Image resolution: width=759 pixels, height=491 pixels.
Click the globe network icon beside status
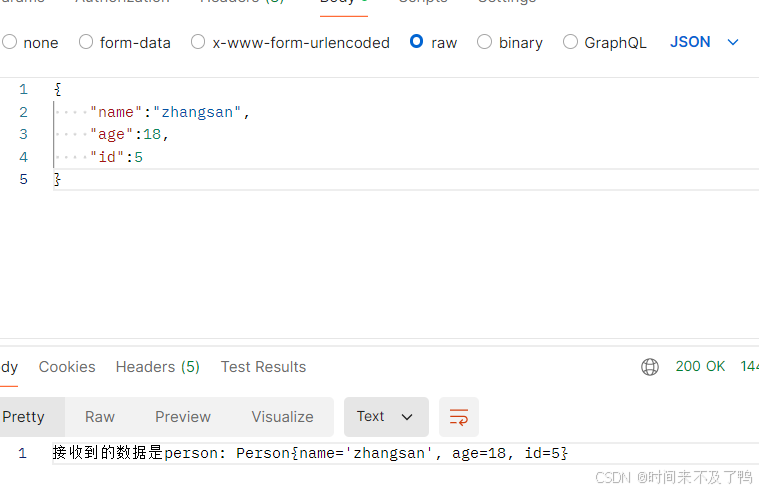tap(650, 367)
